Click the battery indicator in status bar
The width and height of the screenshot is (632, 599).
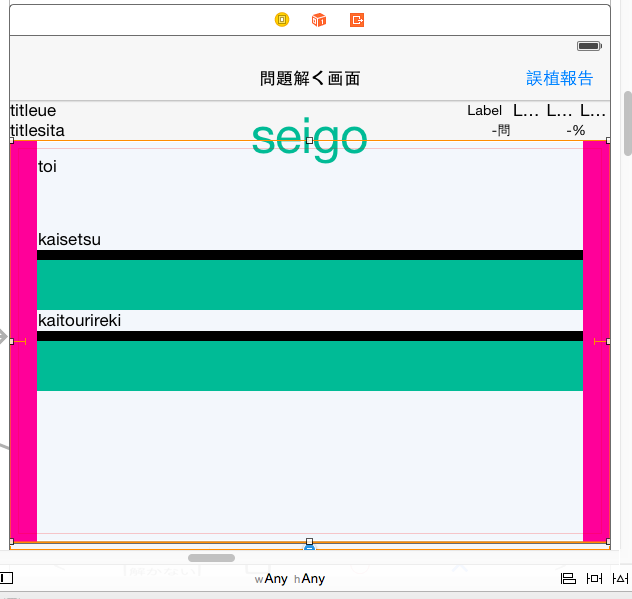click(x=589, y=46)
